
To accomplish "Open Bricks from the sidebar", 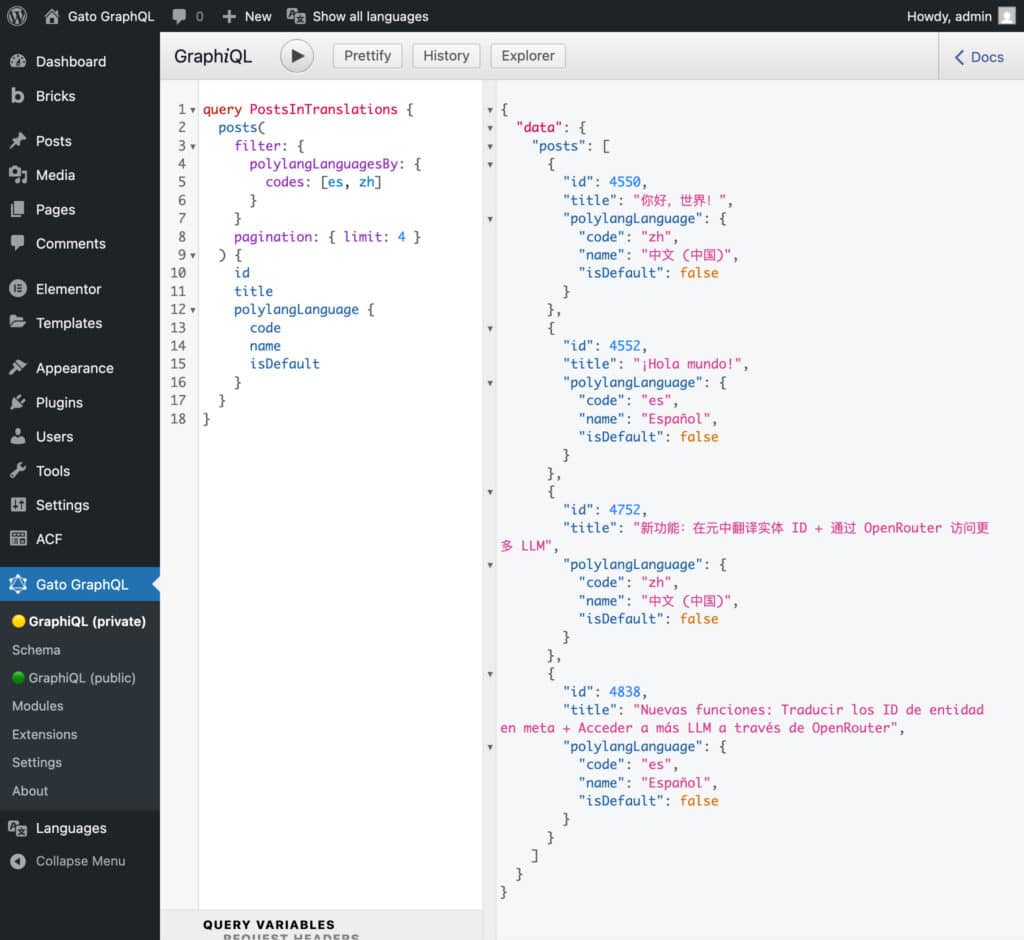I will tap(55, 96).
